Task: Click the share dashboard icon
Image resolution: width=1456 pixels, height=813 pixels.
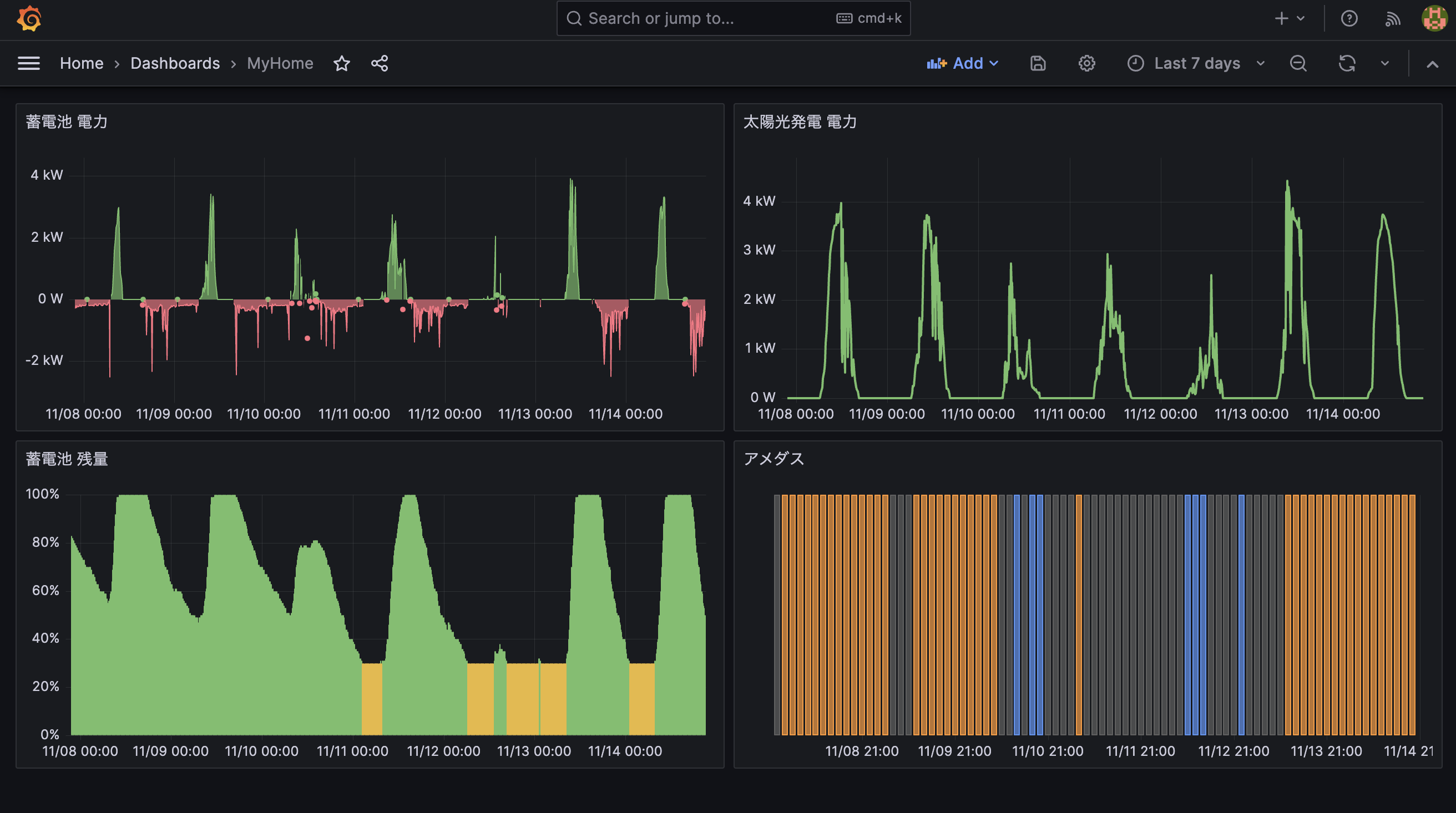Action: tap(380, 63)
